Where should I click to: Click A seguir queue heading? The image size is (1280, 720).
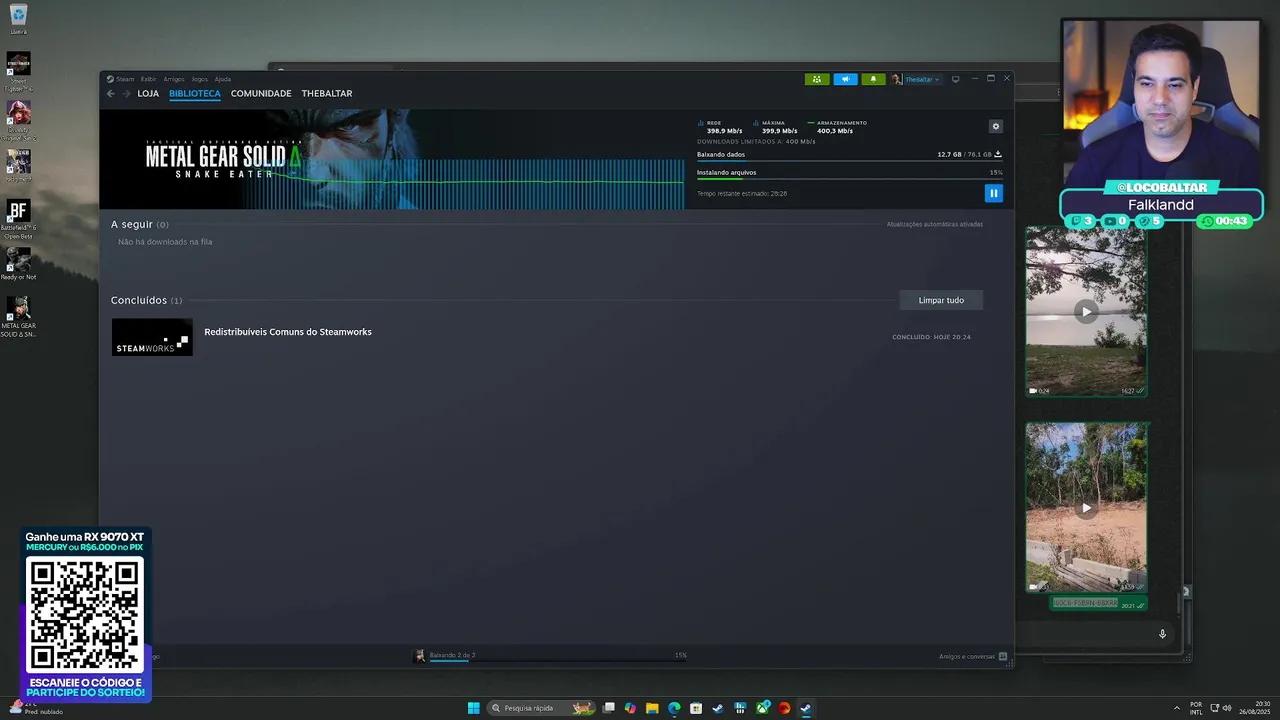(x=140, y=225)
